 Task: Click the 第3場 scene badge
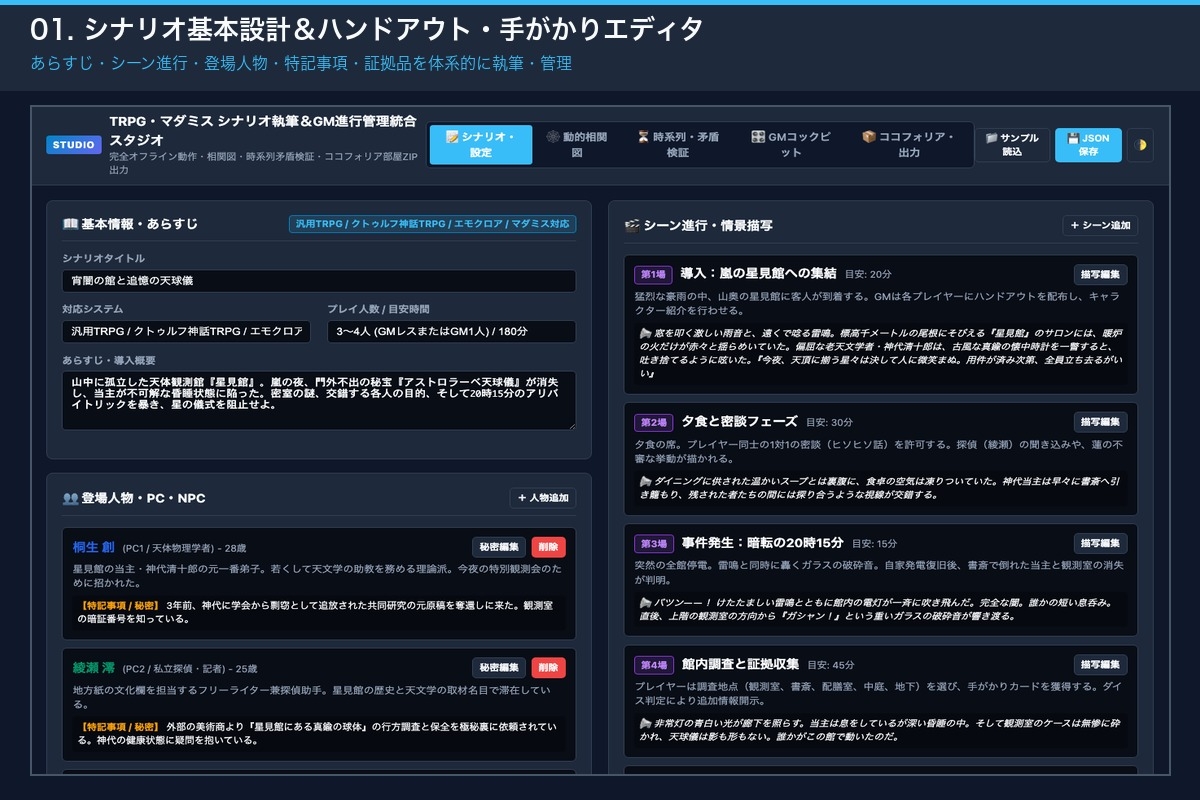click(653, 543)
